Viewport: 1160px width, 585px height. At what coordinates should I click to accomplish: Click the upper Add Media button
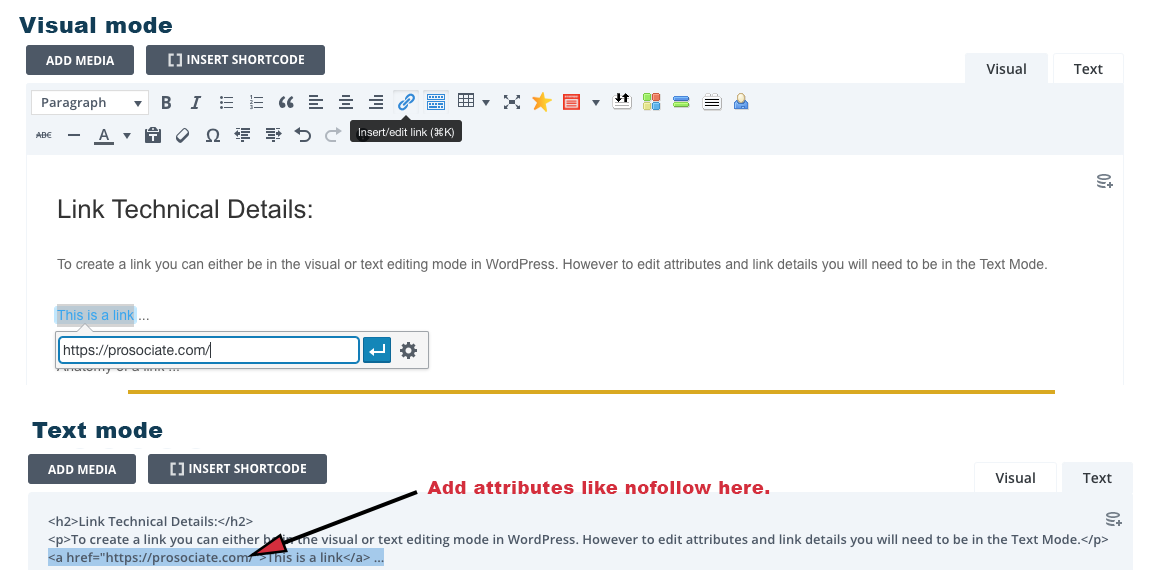click(80, 60)
